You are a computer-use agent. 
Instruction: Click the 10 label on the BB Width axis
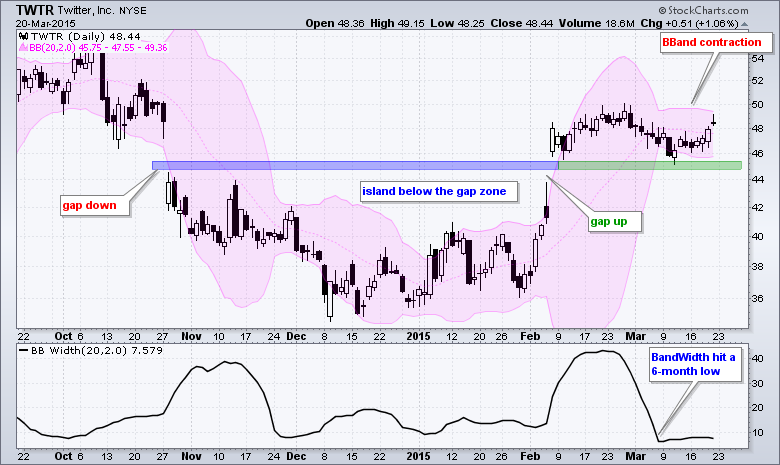758,432
